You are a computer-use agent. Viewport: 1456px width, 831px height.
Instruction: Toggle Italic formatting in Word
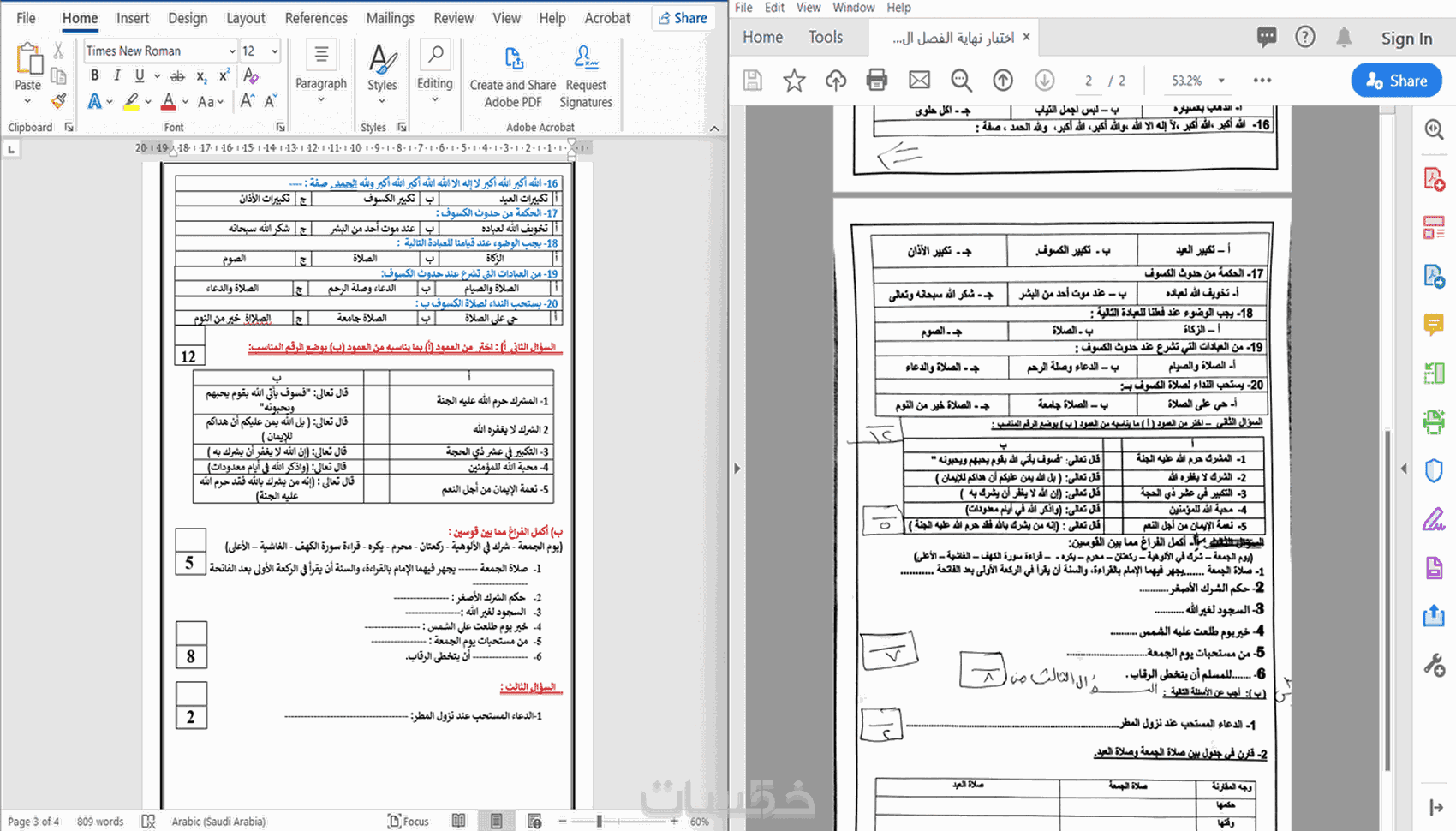click(x=116, y=75)
